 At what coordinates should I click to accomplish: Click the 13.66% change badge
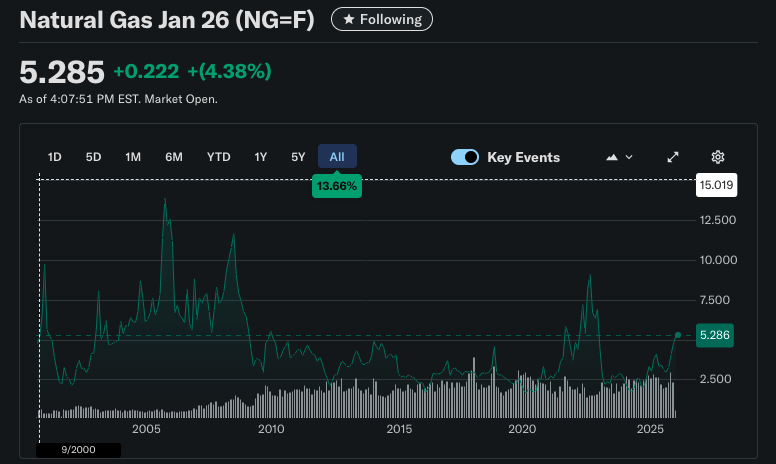(x=337, y=187)
